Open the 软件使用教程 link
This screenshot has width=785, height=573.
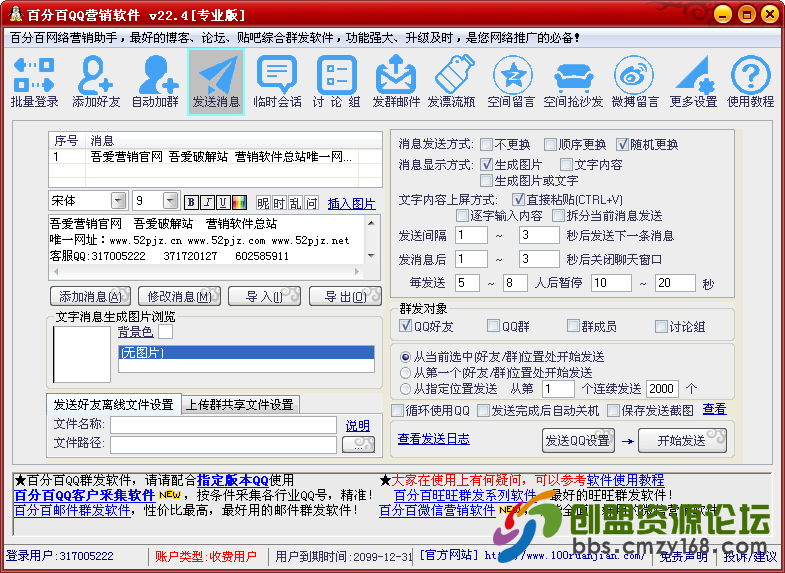[x=625, y=480]
